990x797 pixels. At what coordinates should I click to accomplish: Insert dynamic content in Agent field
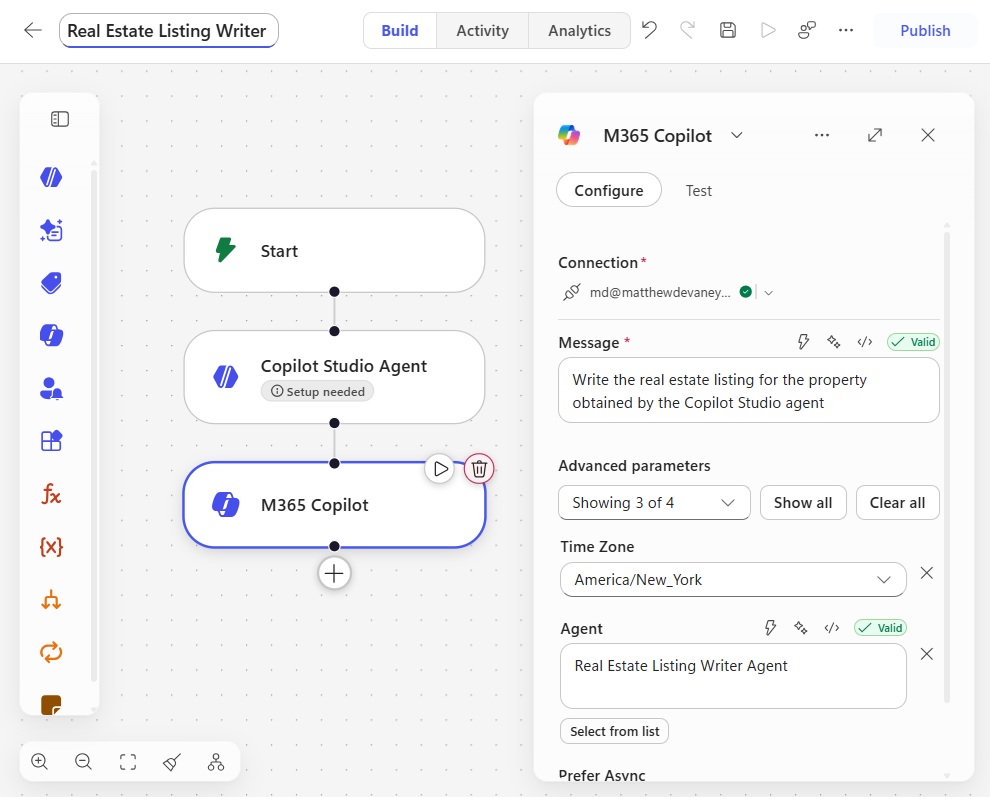770,627
